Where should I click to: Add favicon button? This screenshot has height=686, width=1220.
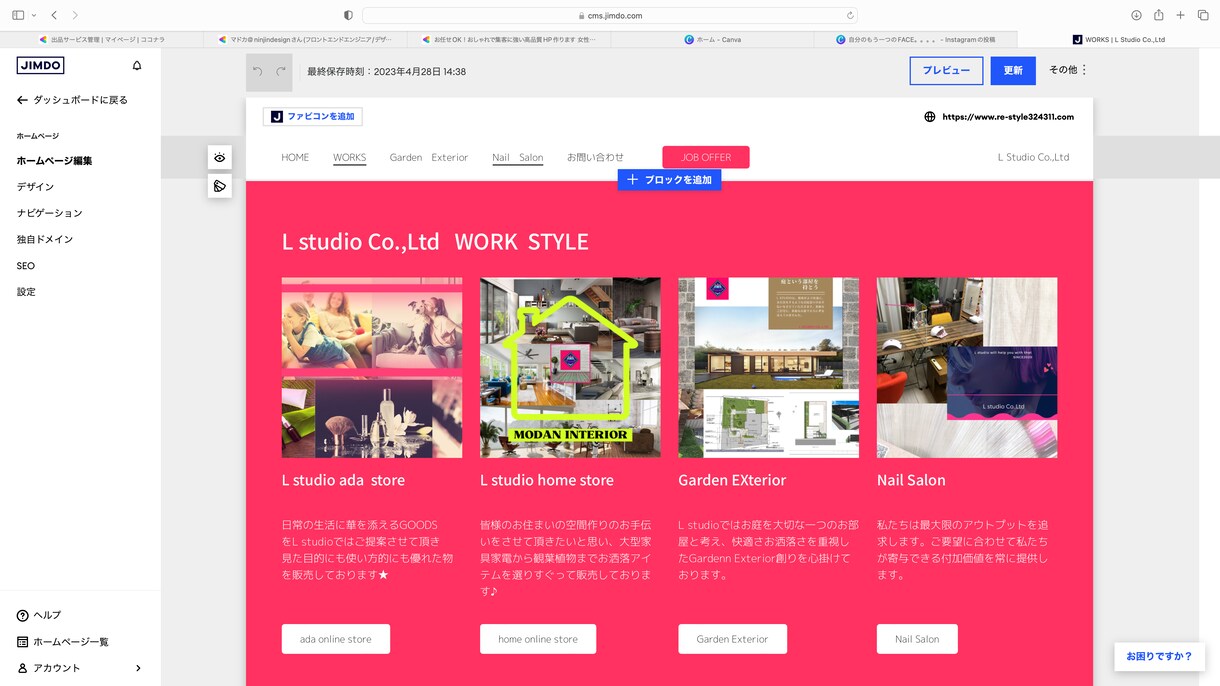pyautogui.click(x=313, y=117)
